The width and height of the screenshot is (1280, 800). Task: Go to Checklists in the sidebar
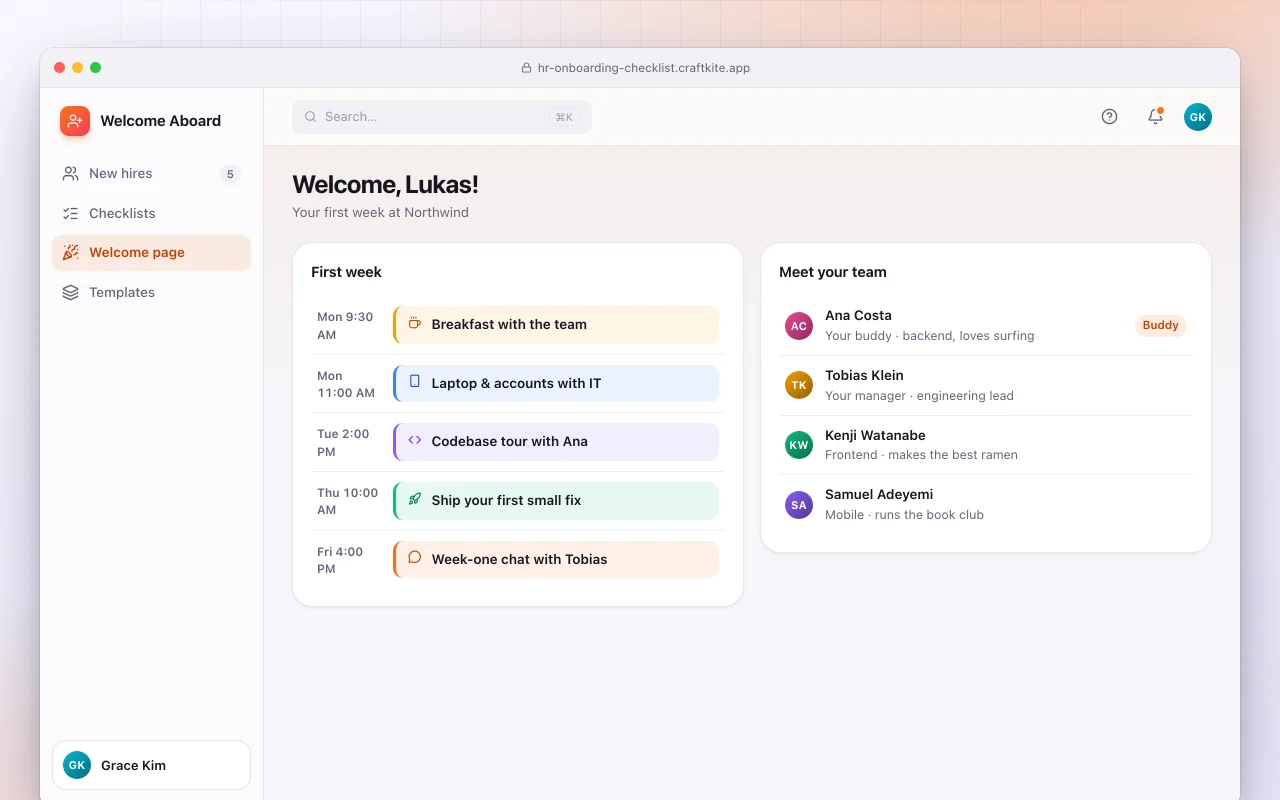pos(151,213)
